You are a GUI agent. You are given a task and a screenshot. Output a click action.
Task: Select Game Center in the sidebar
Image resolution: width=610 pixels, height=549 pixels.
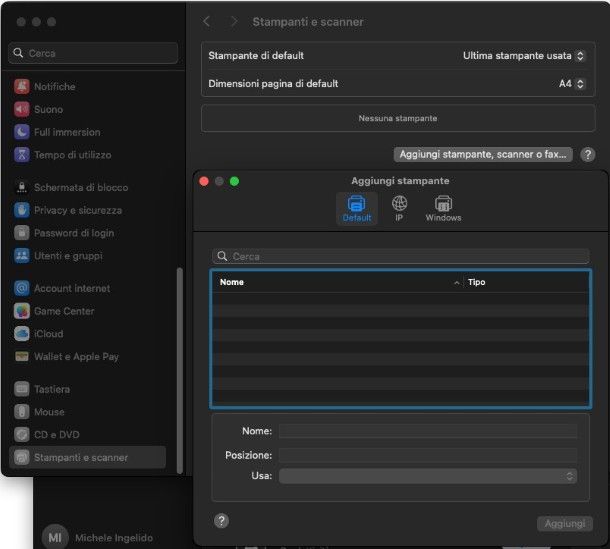click(64, 311)
